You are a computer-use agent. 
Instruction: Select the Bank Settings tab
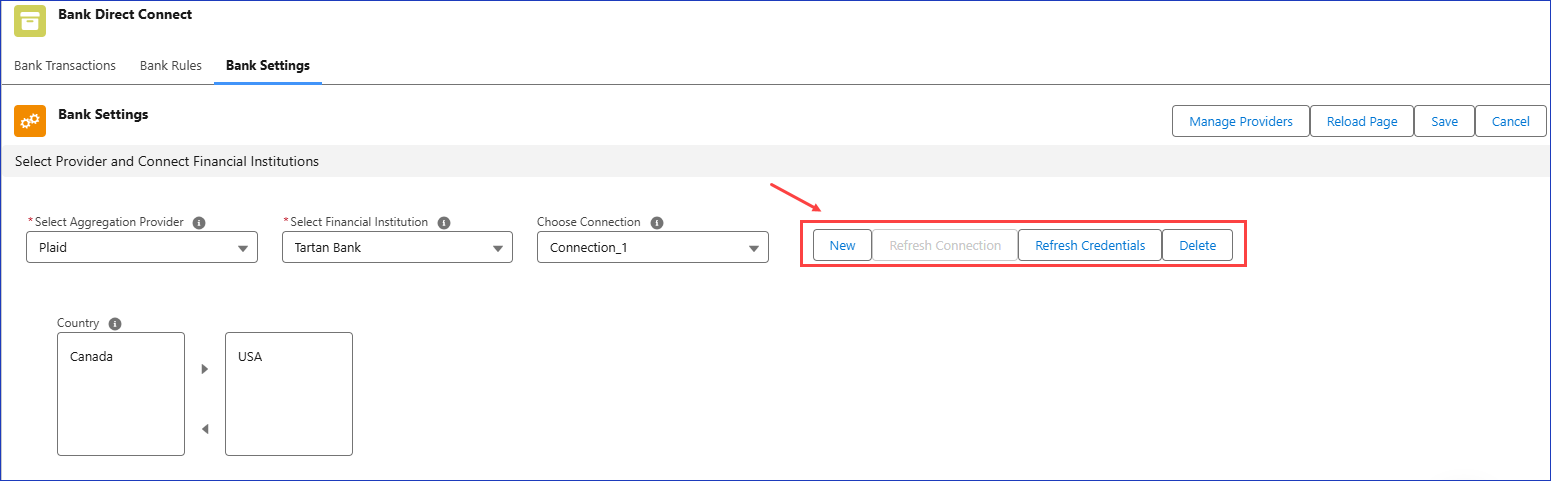[x=268, y=66]
